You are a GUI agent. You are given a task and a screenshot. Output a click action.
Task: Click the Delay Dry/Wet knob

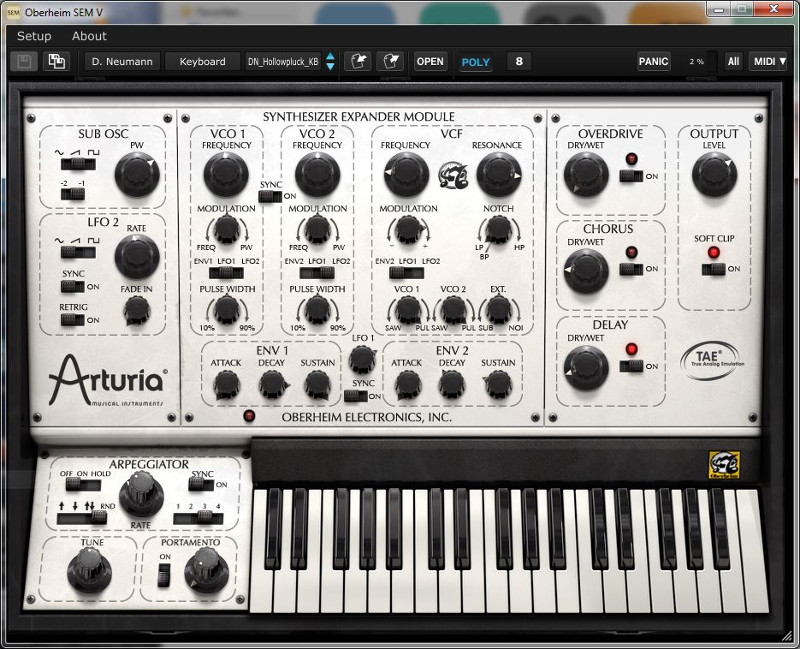click(586, 368)
